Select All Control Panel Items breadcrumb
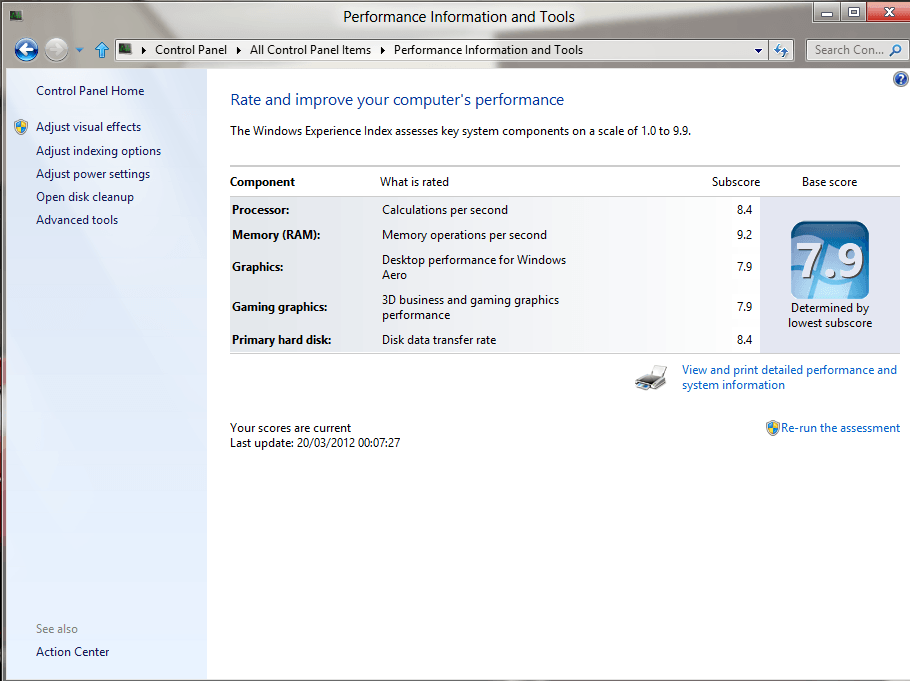Viewport: 910px width, 681px height. pyautogui.click(x=310, y=50)
